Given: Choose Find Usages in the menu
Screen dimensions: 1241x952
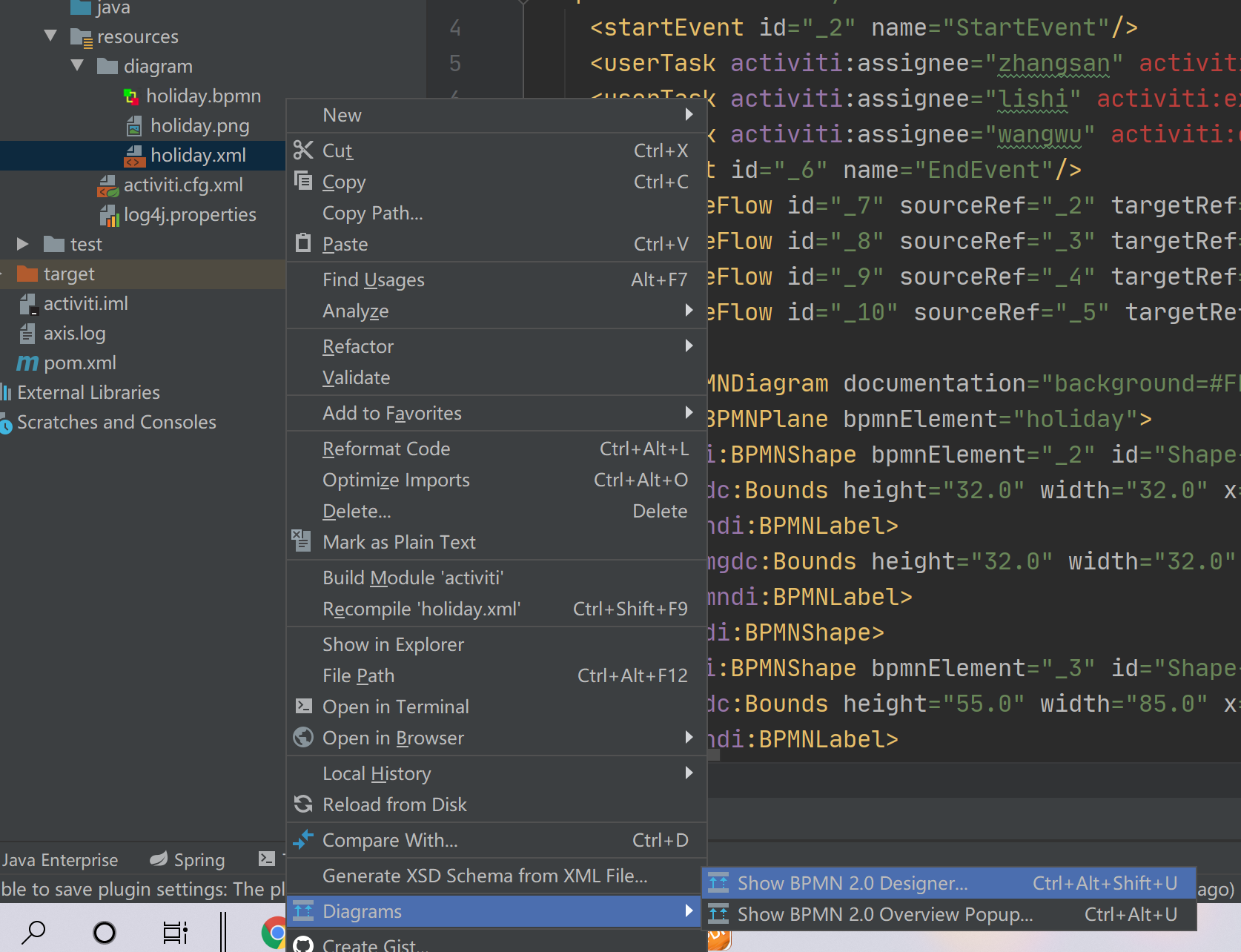Looking at the screenshot, I should point(497,280).
